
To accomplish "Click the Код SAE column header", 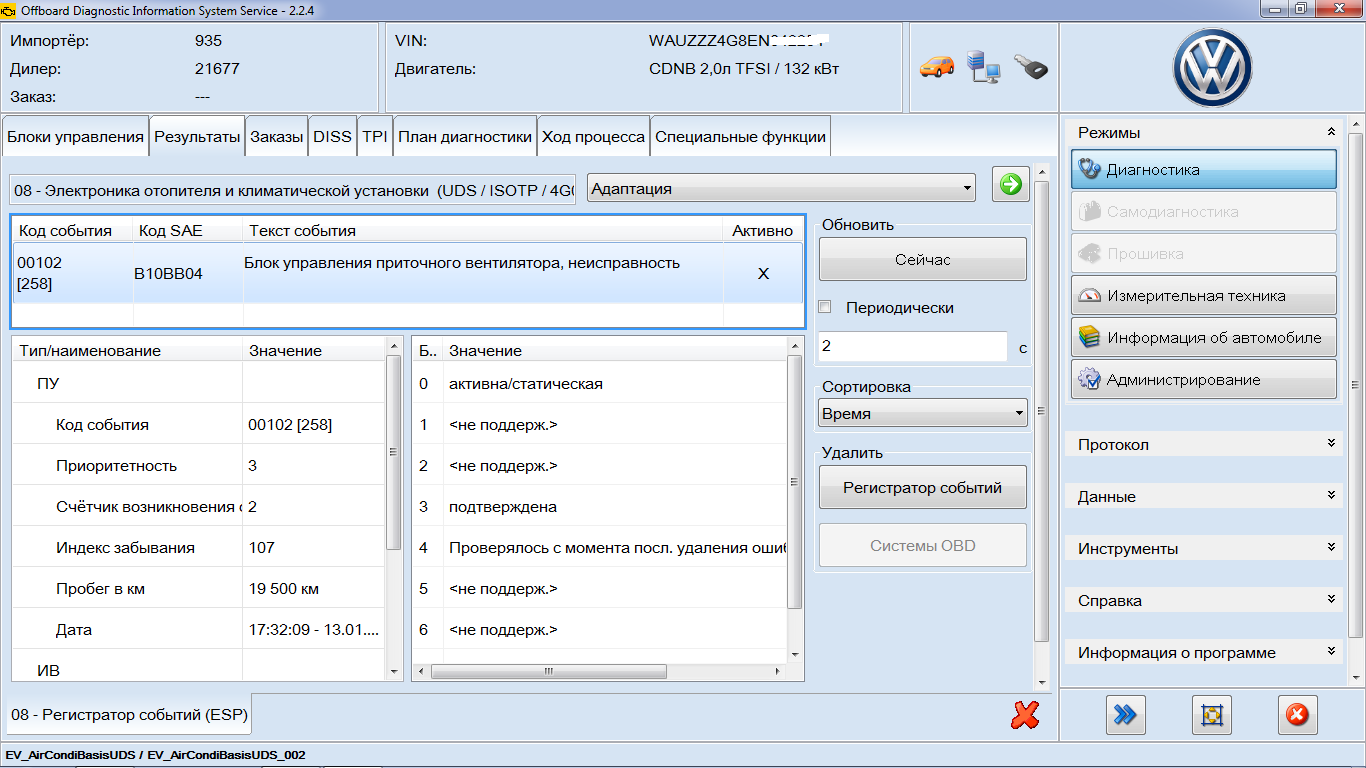I will (188, 230).
